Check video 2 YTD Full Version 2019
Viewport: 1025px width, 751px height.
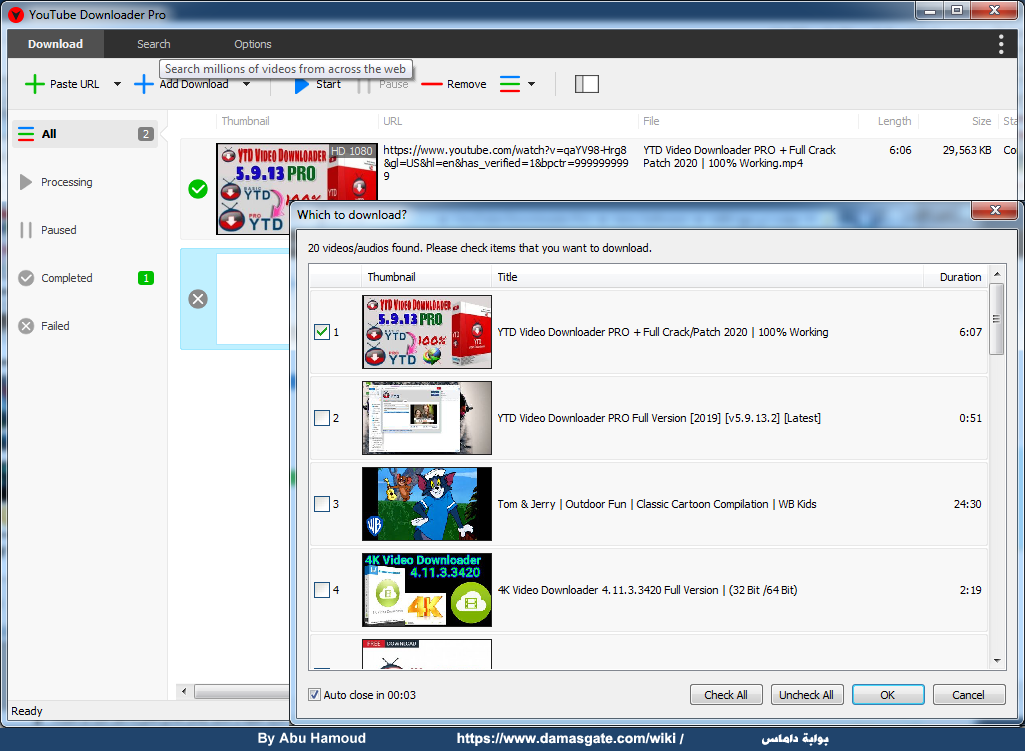click(322, 418)
